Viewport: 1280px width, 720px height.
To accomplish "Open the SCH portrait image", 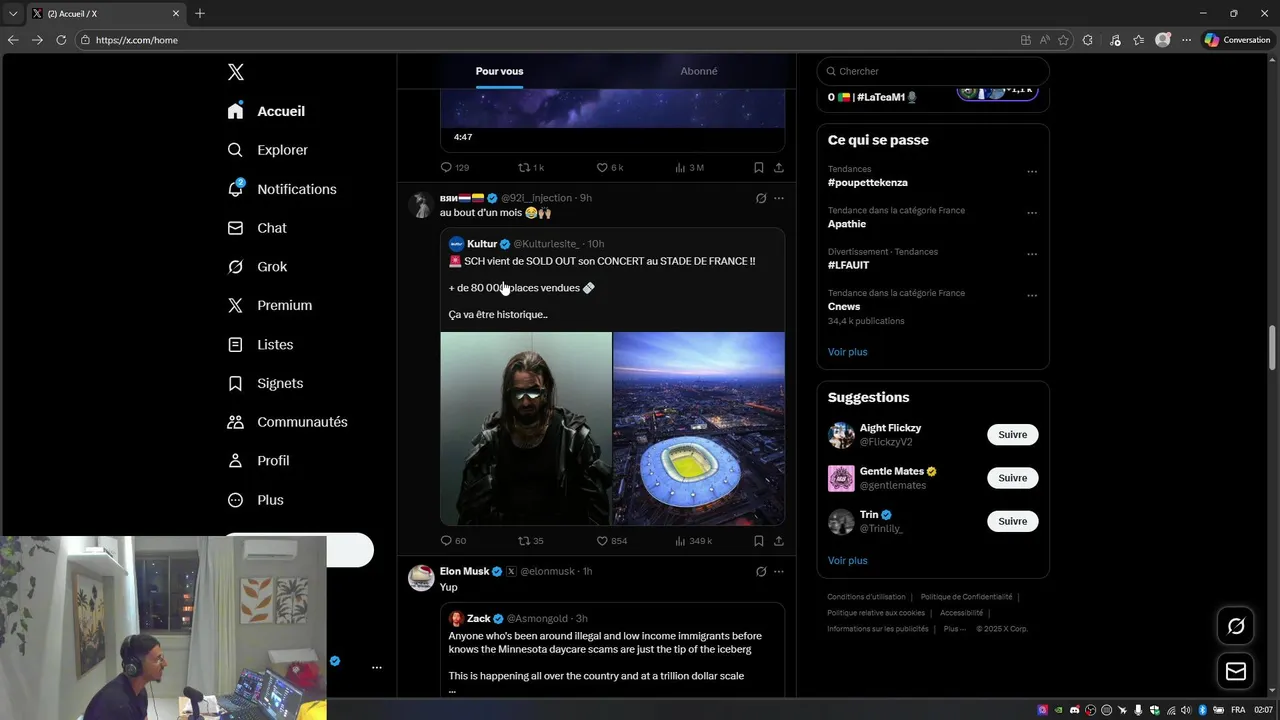I will (526, 428).
